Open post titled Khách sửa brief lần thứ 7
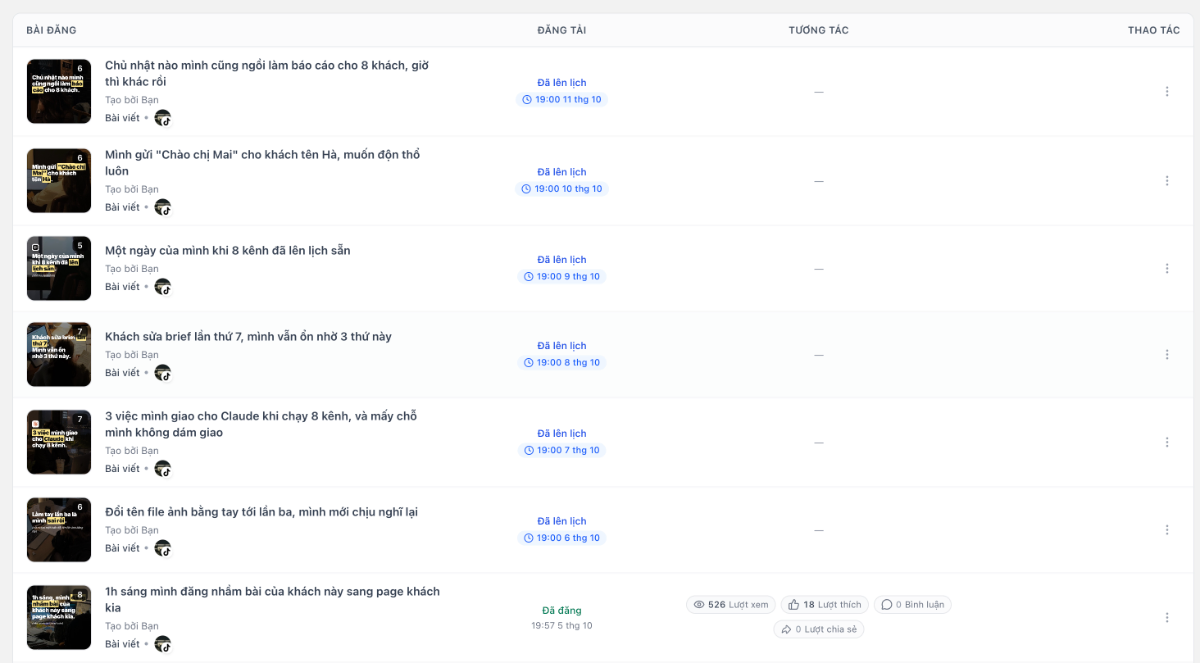The image size is (1200, 663). pos(248,337)
